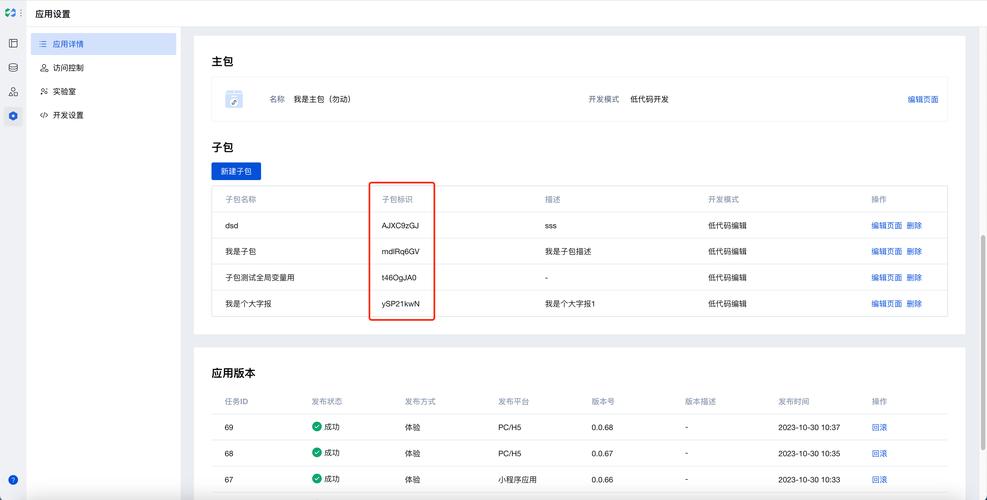The image size is (987, 500).
Task: Click 编辑页面 link for the main package
Action: (x=923, y=99)
